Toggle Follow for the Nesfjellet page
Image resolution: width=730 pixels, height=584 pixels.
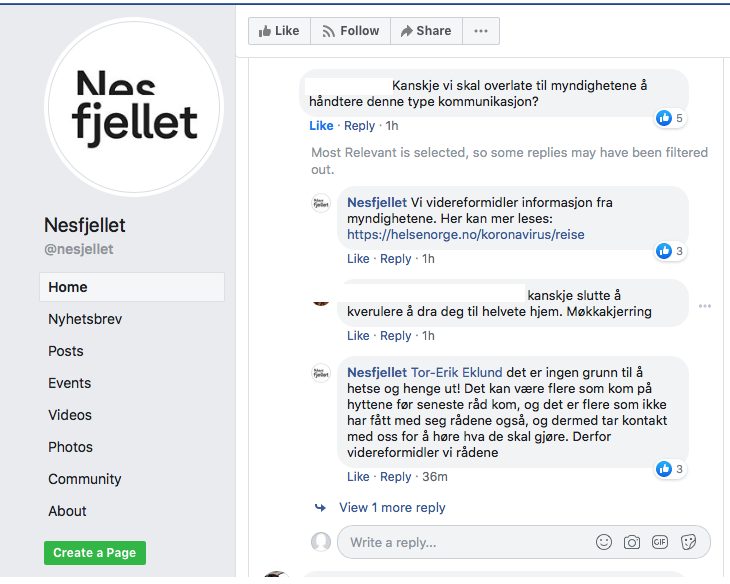[x=350, y=31]
